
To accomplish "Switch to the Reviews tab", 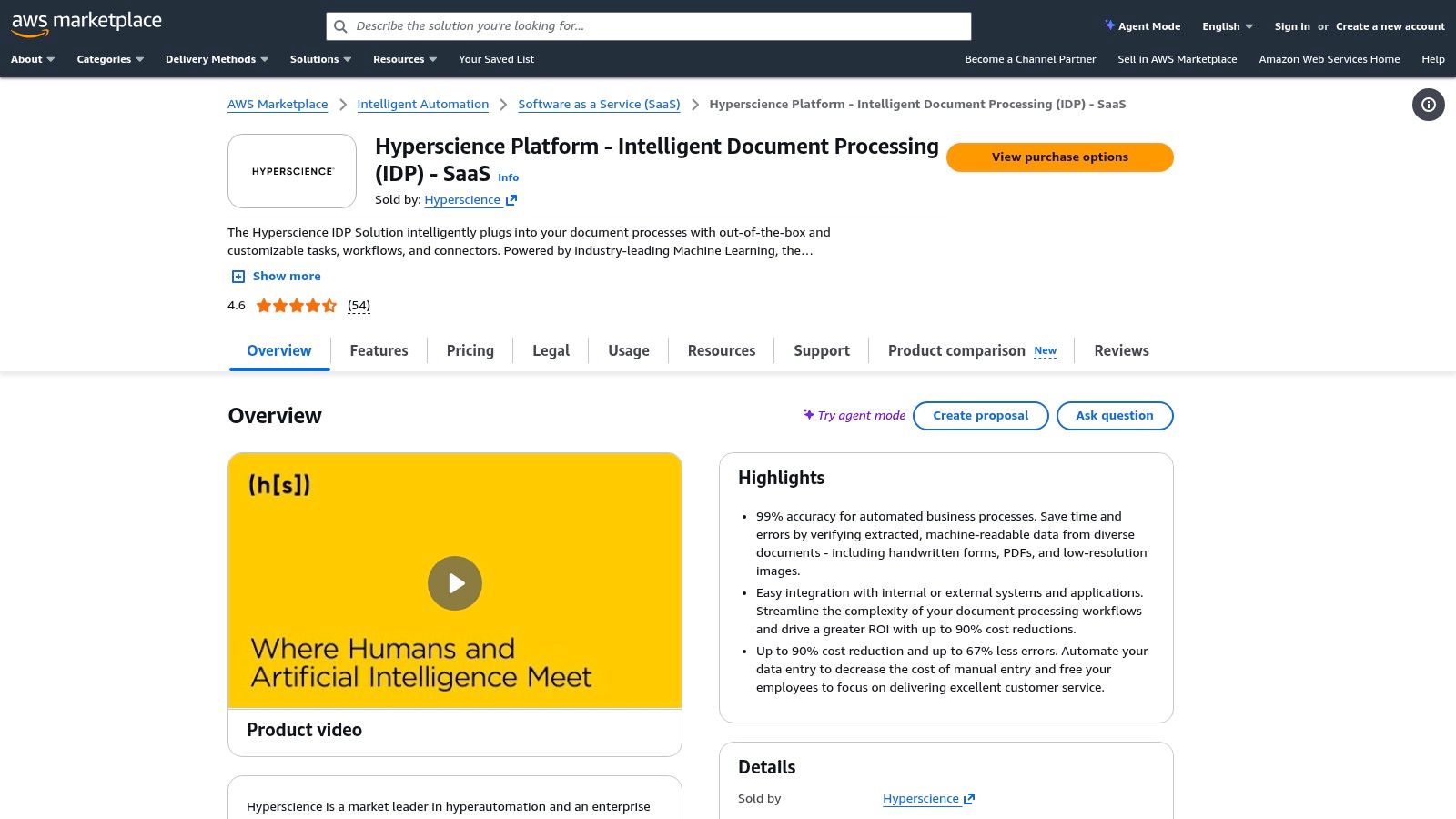I will pos(1121,350).
